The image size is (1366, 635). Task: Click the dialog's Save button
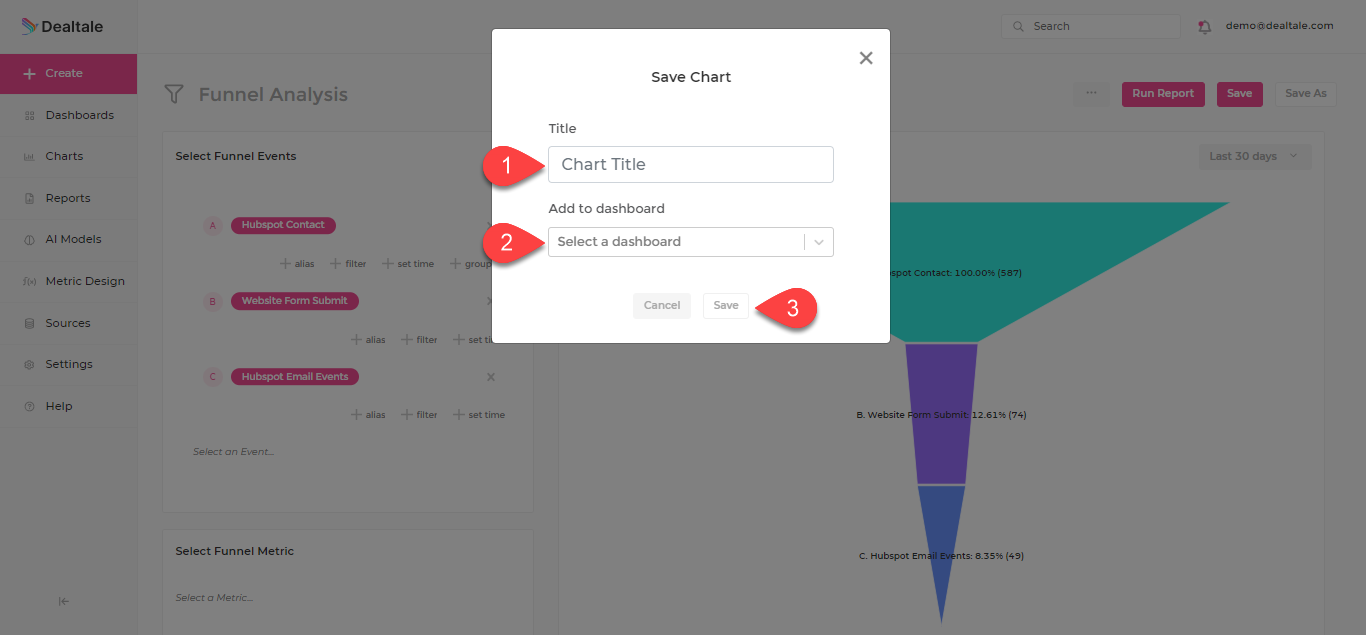726,306
